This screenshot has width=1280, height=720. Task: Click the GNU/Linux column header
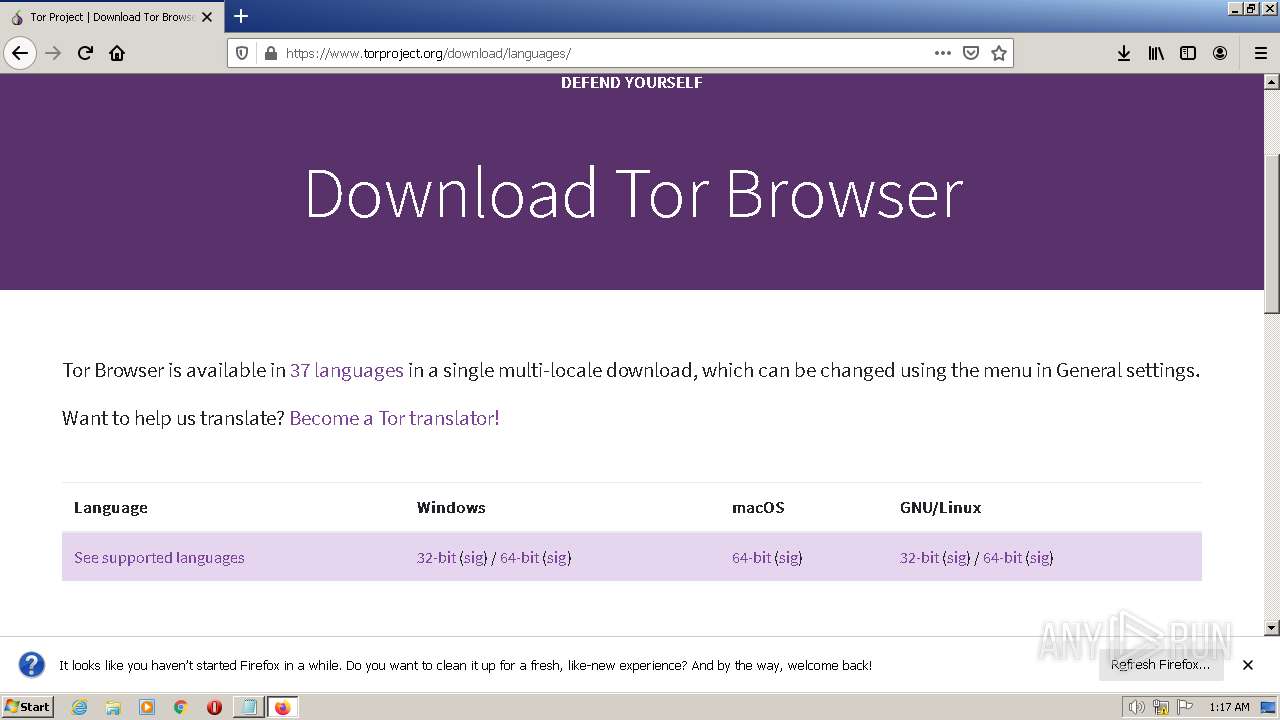click(x=941, y=508)
